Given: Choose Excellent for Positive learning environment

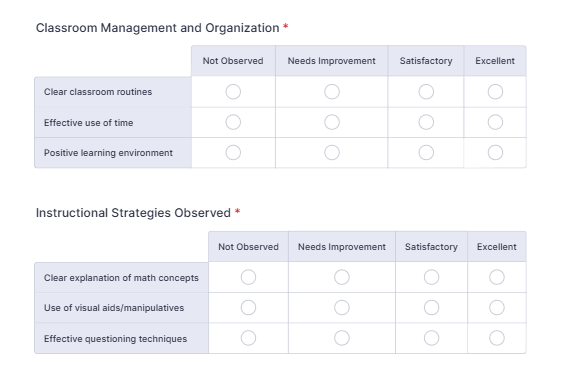Looking at the screenshot, I should pyautogui.click(x=495, y=153).
